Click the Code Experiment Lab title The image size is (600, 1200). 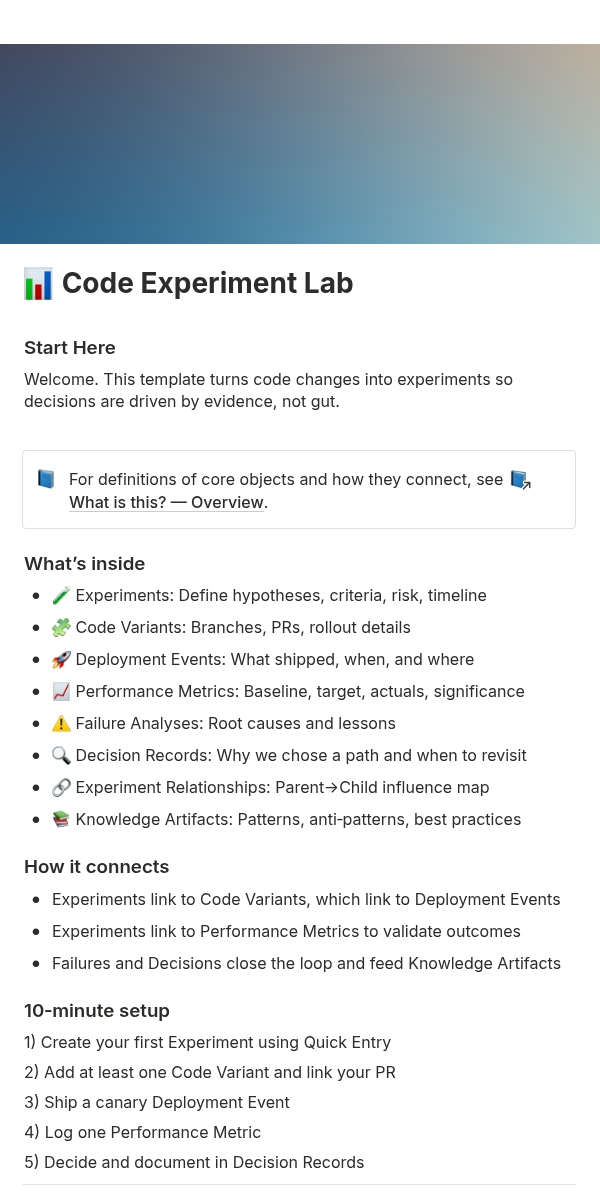click(x=207, y=284)
